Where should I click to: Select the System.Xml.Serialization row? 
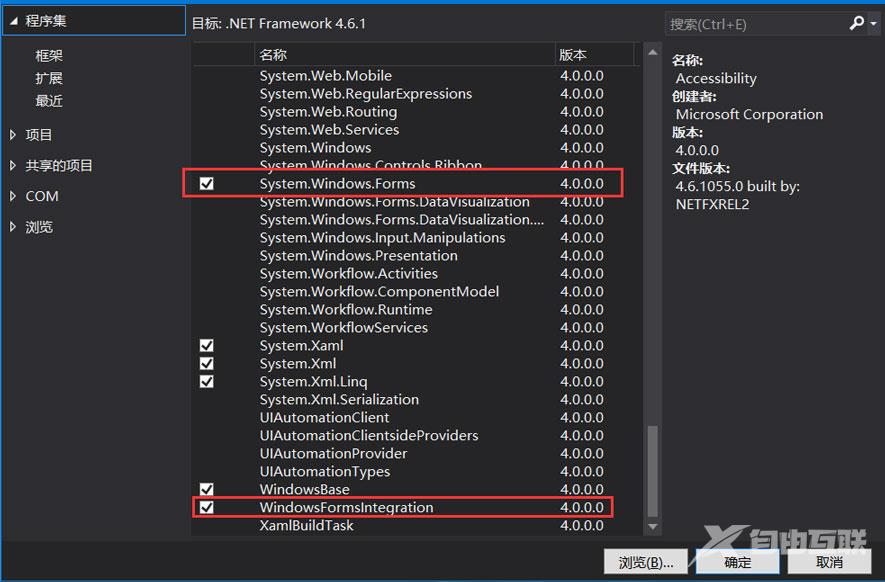(417, 400)
